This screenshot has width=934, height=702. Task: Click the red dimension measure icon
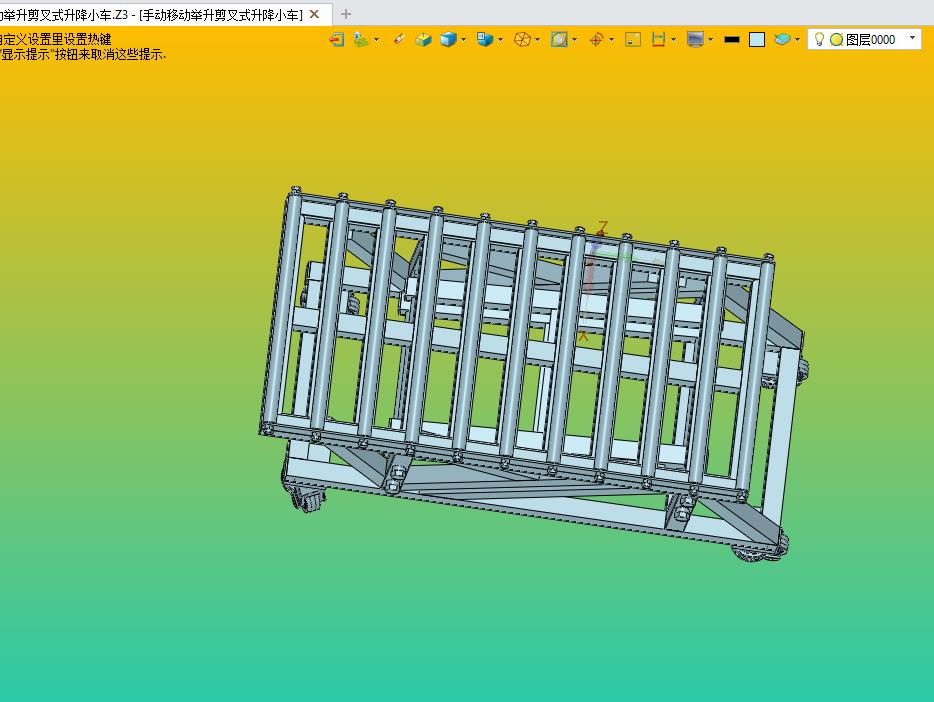point(658,39)
